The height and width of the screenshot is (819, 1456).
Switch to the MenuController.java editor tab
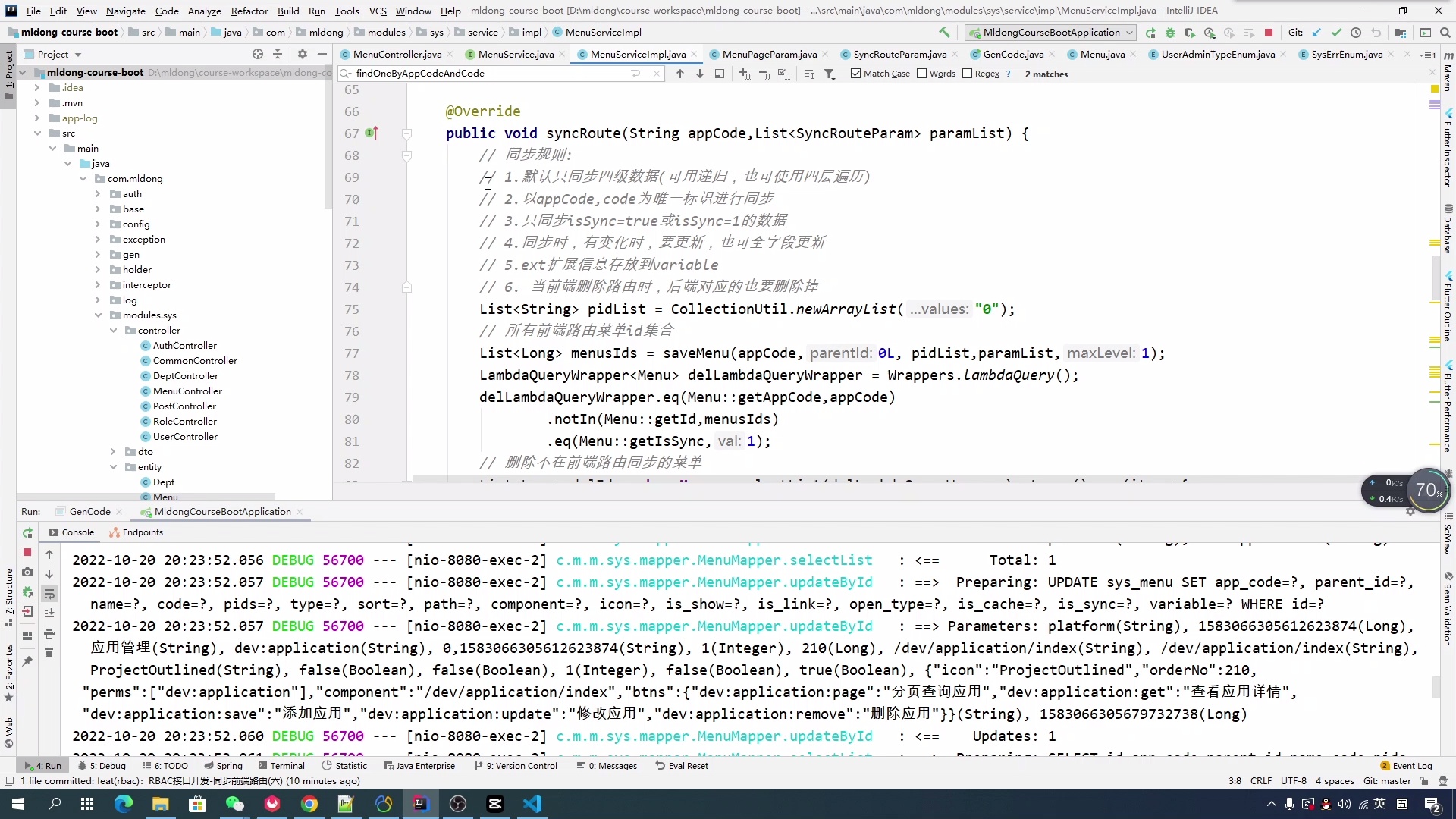(397, 55)
